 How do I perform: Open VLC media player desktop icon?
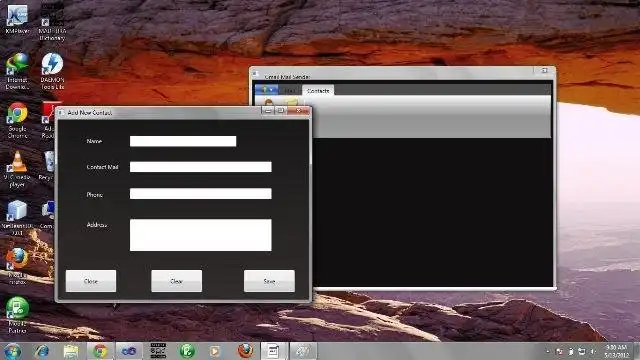[17, 169]
